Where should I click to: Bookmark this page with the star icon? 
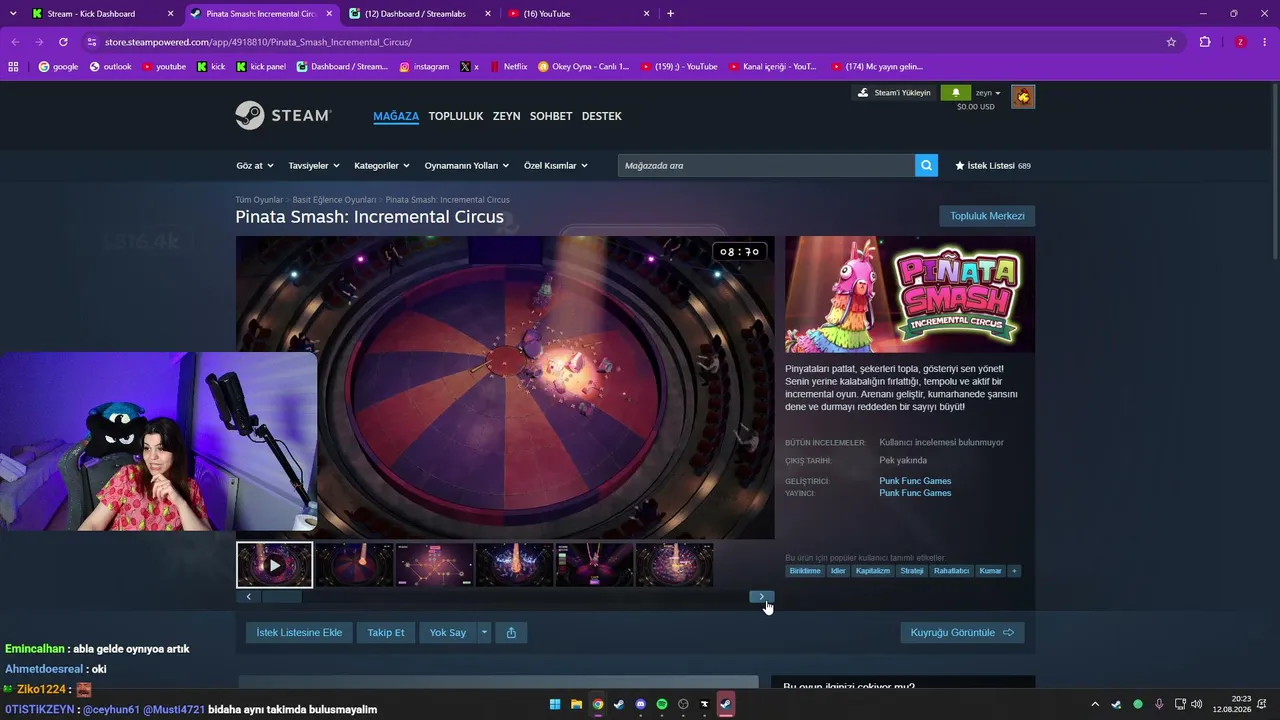(1171, 42)
